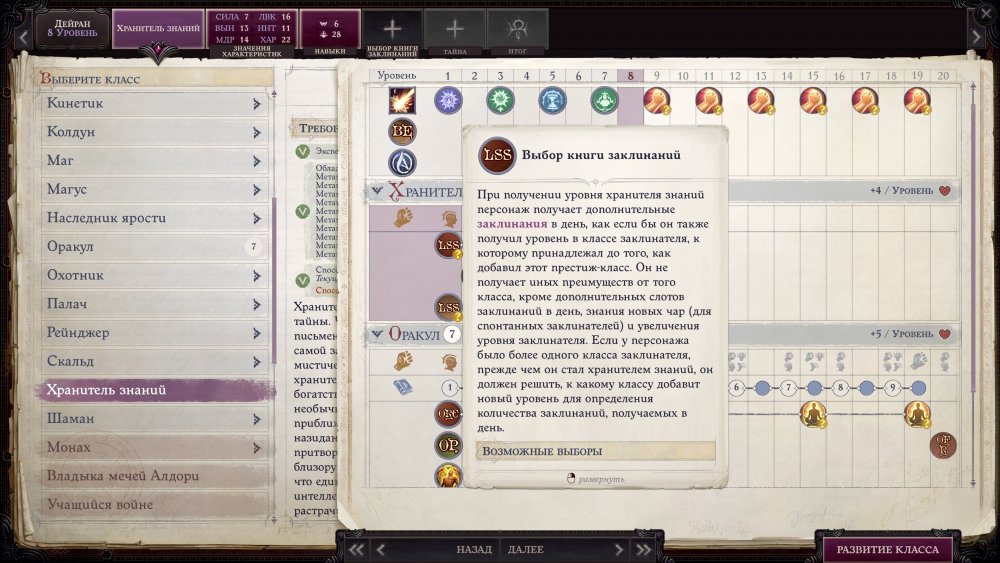This screenshot has width=1000, height=563.
Task: Open the Хранитель знаний top tab
Action: coord(158,29)
